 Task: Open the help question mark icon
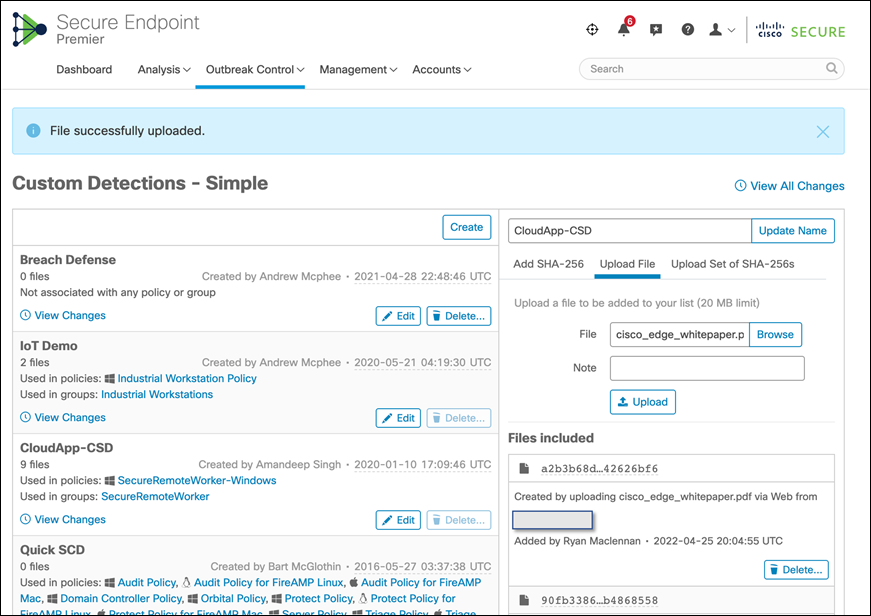[688, 29]
